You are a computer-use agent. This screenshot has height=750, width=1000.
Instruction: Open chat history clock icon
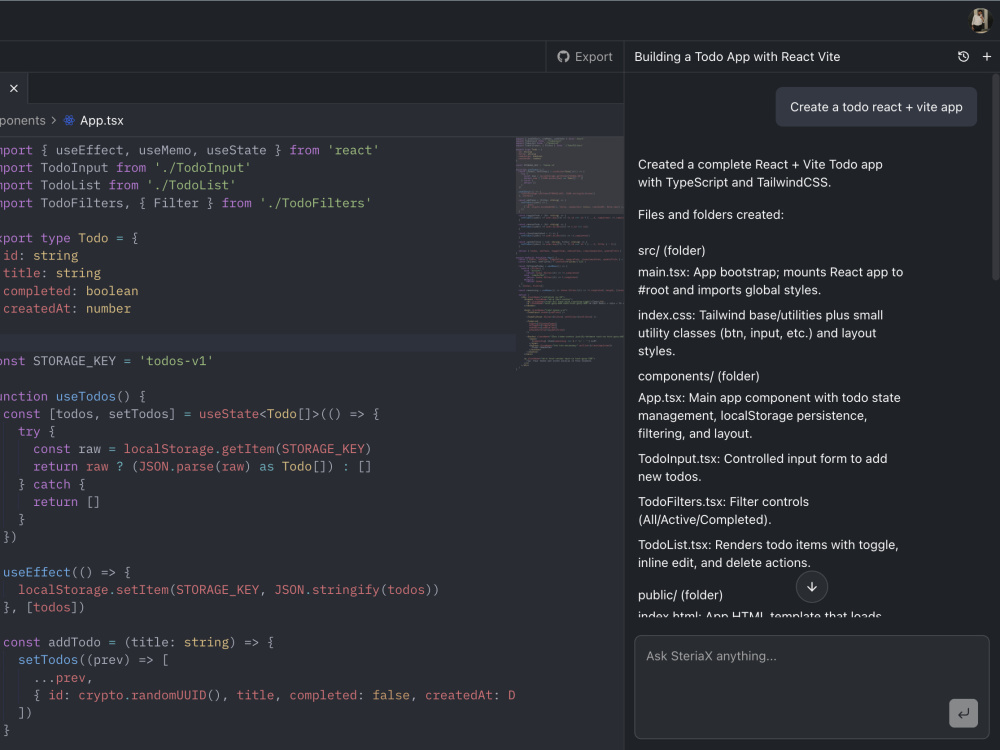[x=963, y=57]
